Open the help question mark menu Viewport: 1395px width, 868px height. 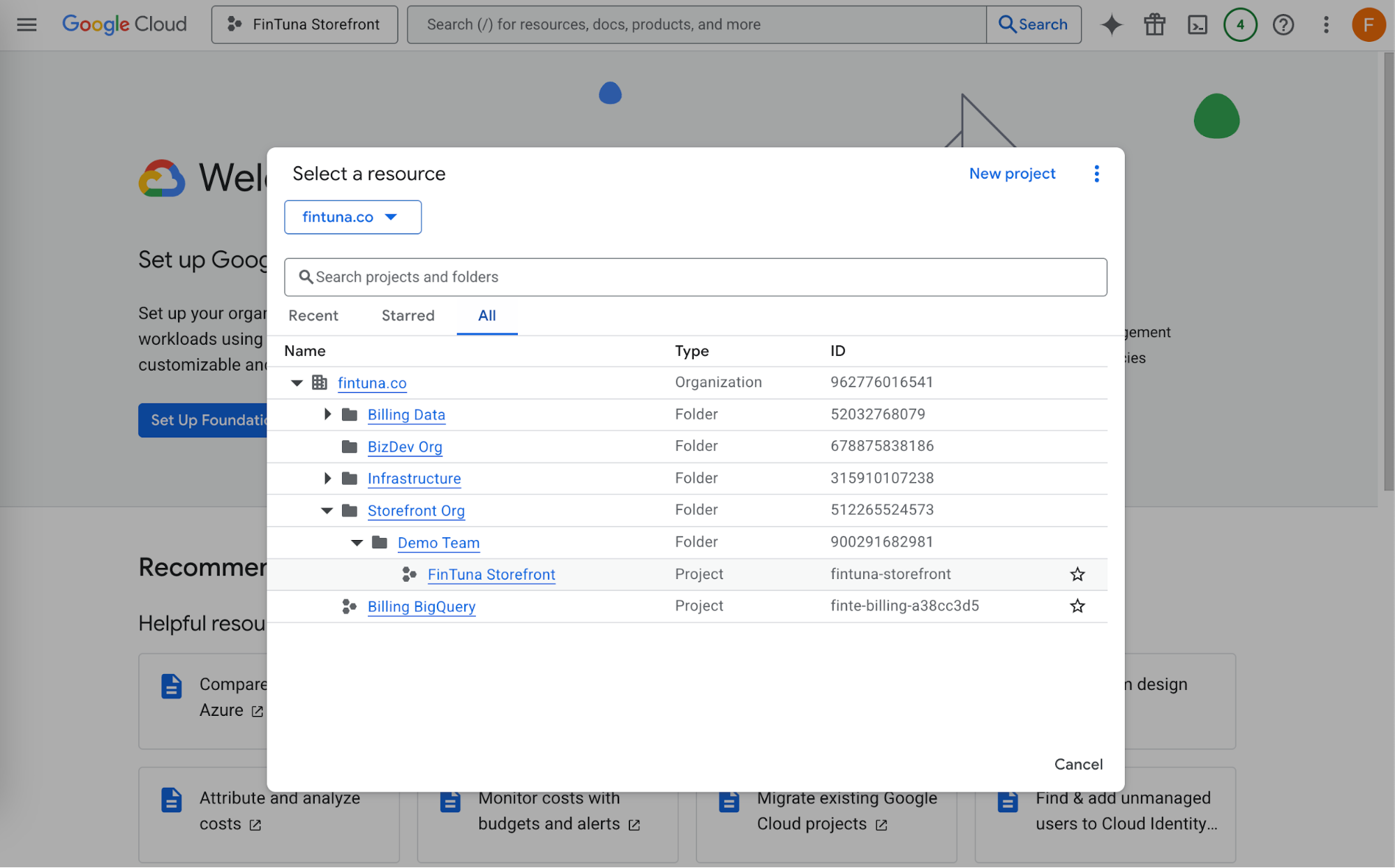1283,24
